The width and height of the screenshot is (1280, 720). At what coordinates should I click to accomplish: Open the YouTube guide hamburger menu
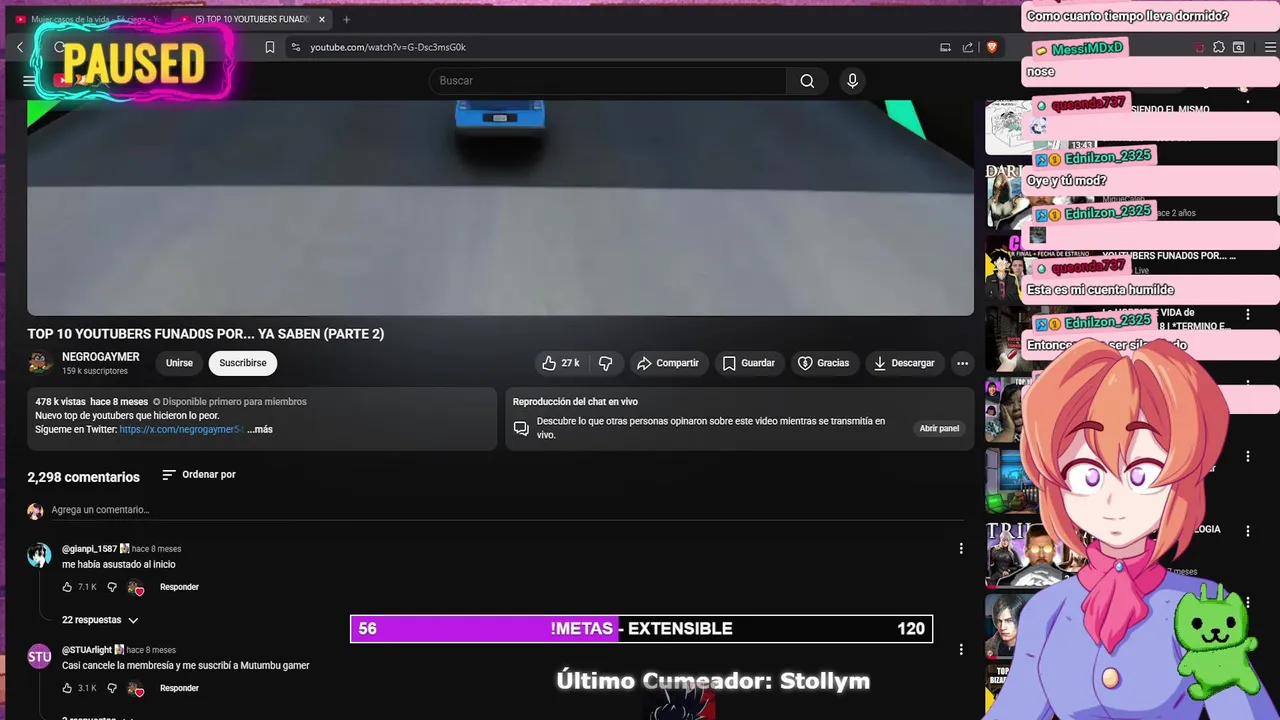pos(30,81)
